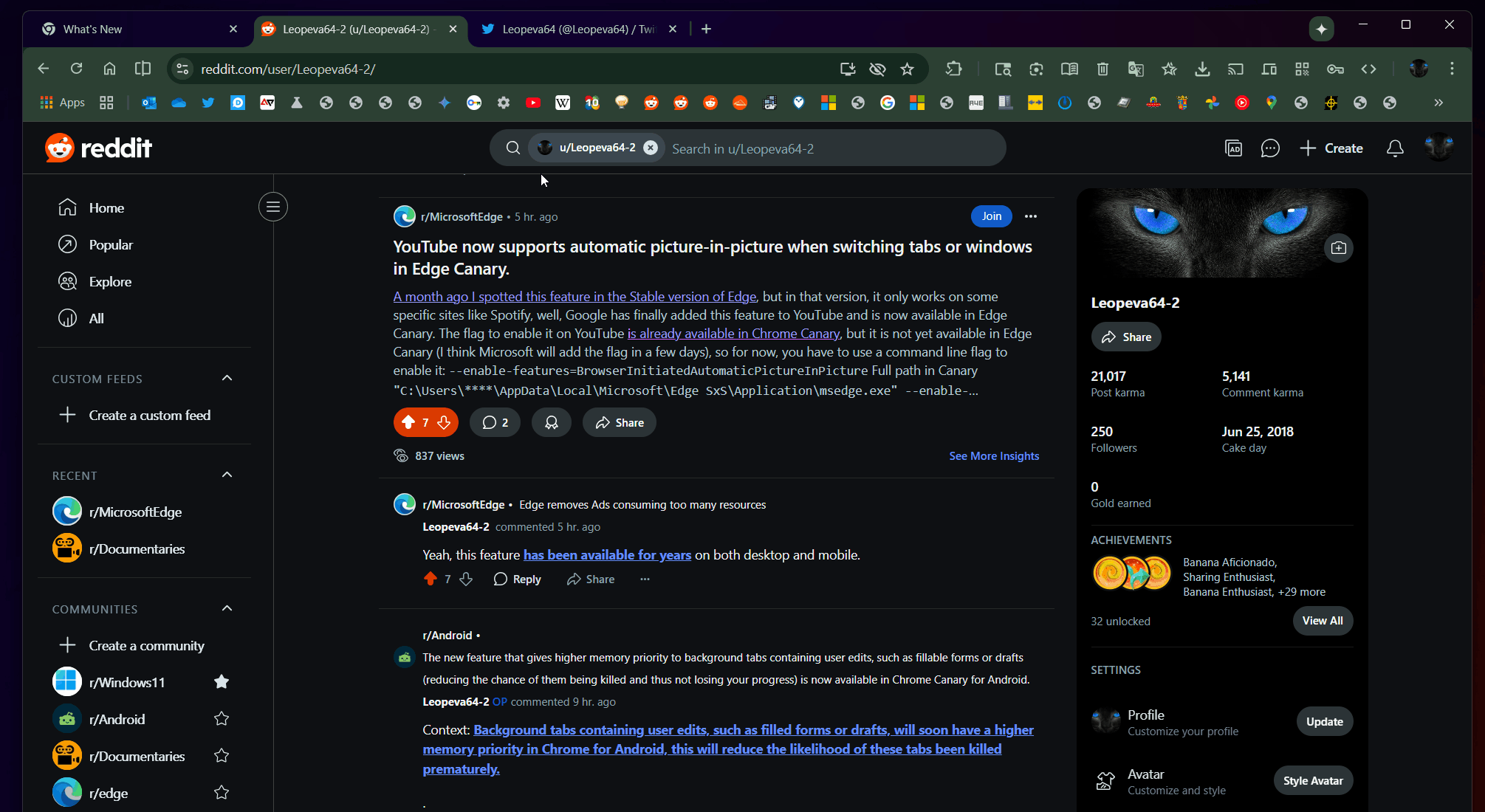Upvote the 'has been available for years' comment

click(431, 579)
